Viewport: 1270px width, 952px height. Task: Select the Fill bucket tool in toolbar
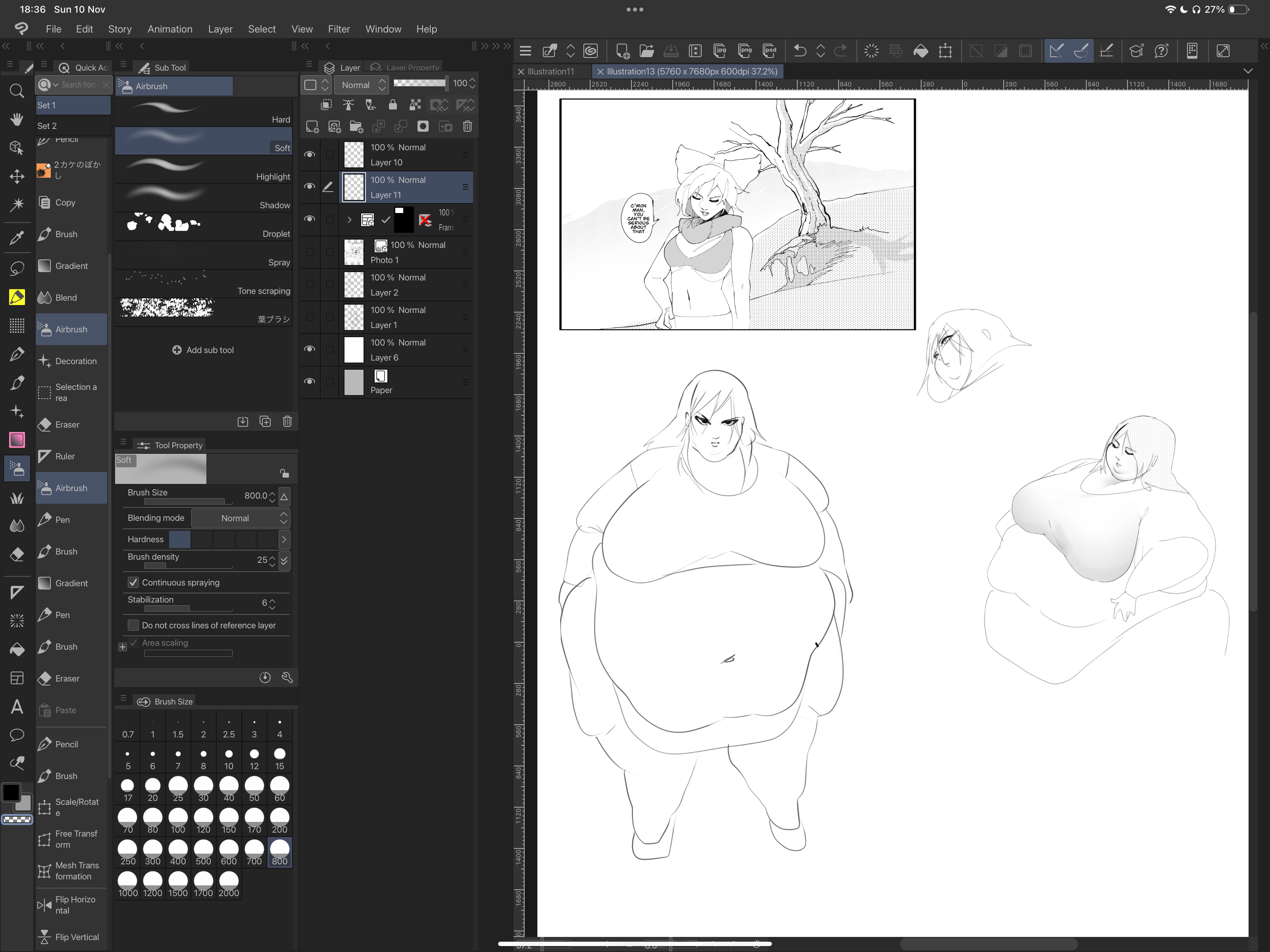17,649
